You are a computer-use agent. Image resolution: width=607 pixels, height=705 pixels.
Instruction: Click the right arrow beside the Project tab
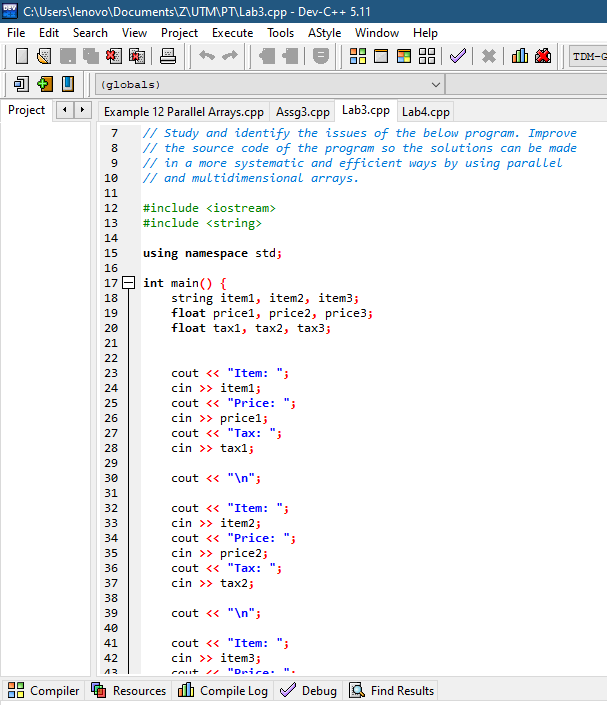pos(82,109)
